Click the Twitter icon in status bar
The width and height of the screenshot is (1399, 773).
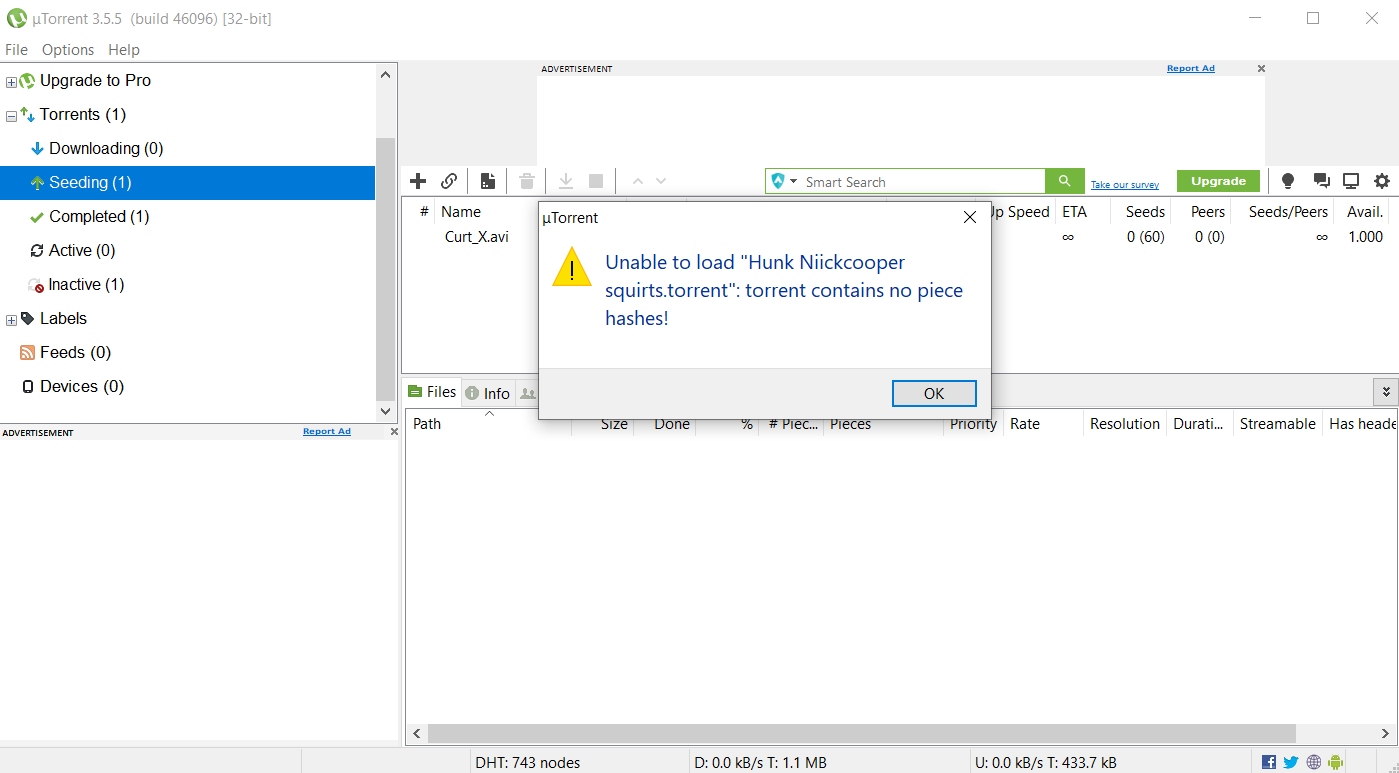(1291, 762)
